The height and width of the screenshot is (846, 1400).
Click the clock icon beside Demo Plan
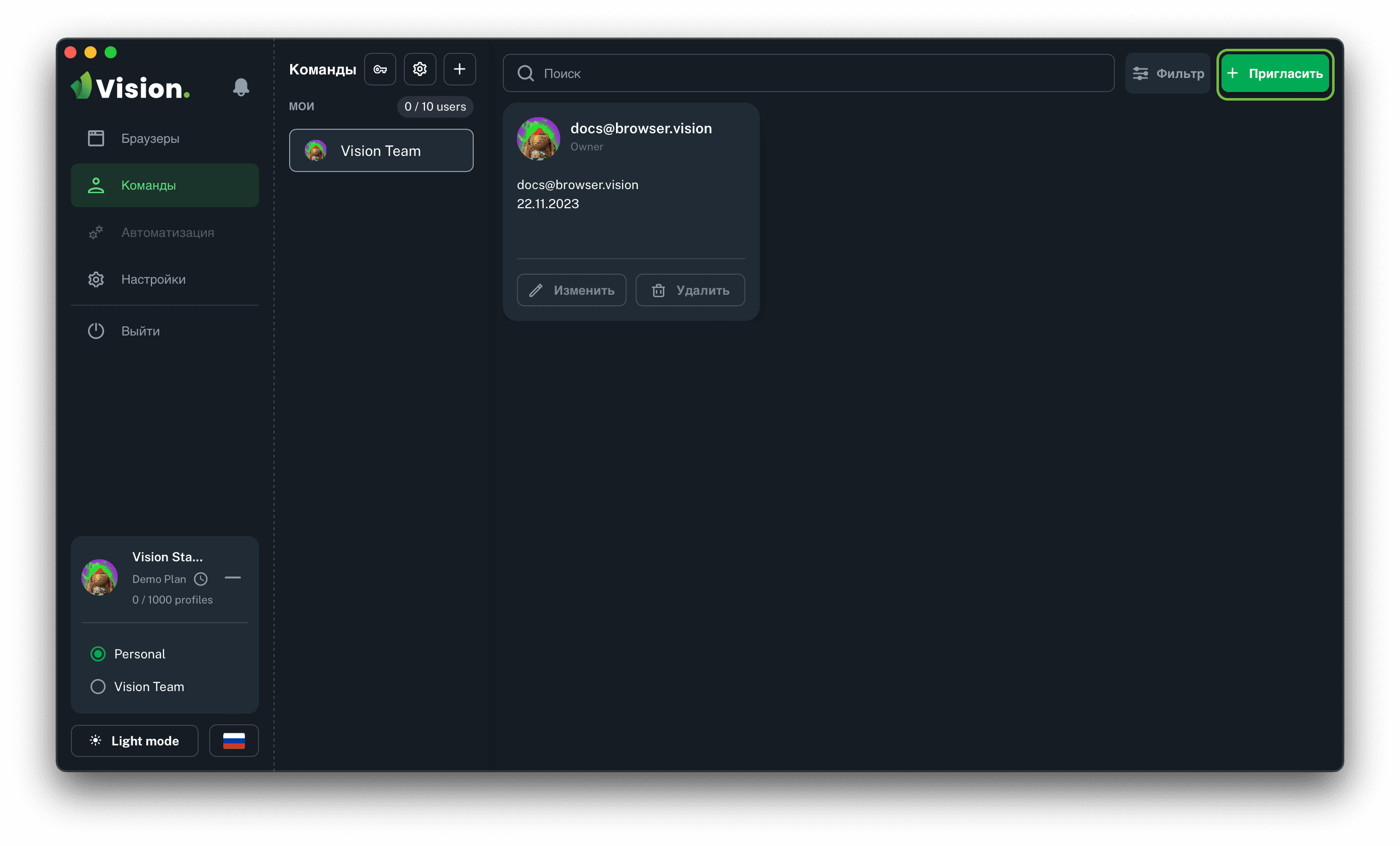pos(201,579)
